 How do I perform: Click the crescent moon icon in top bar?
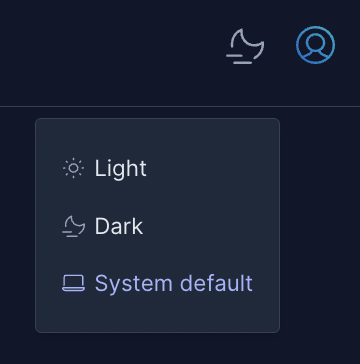[x=245, y=46]
